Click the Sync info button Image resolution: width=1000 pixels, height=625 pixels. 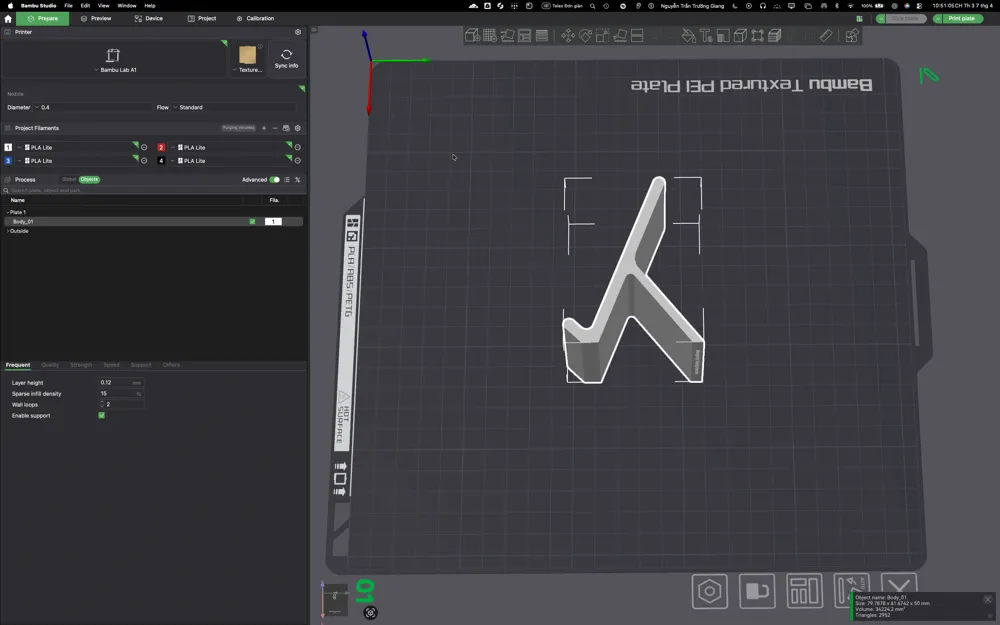(x=286, y=58)
